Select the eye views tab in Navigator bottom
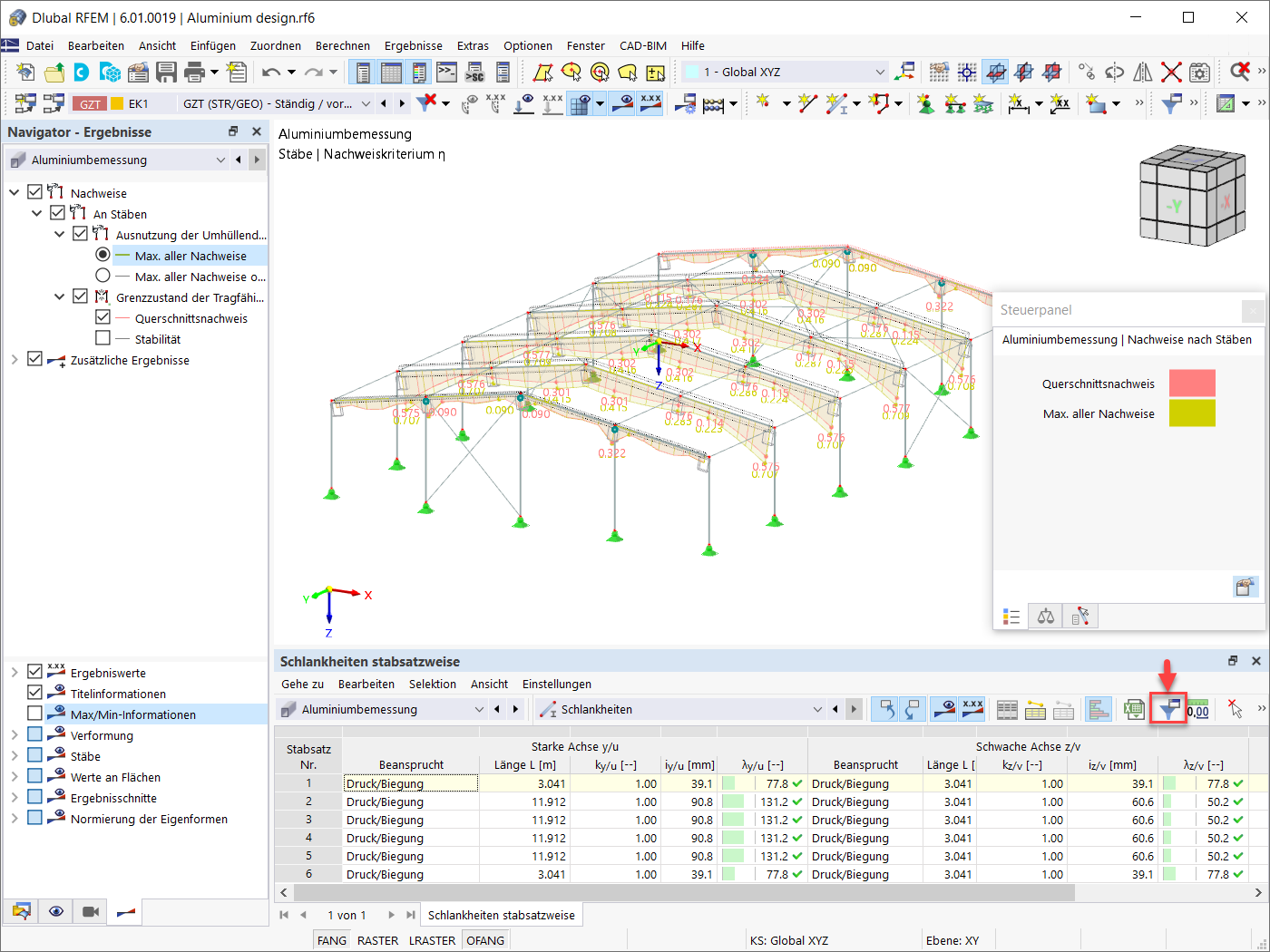 click(x=56, y=911)
